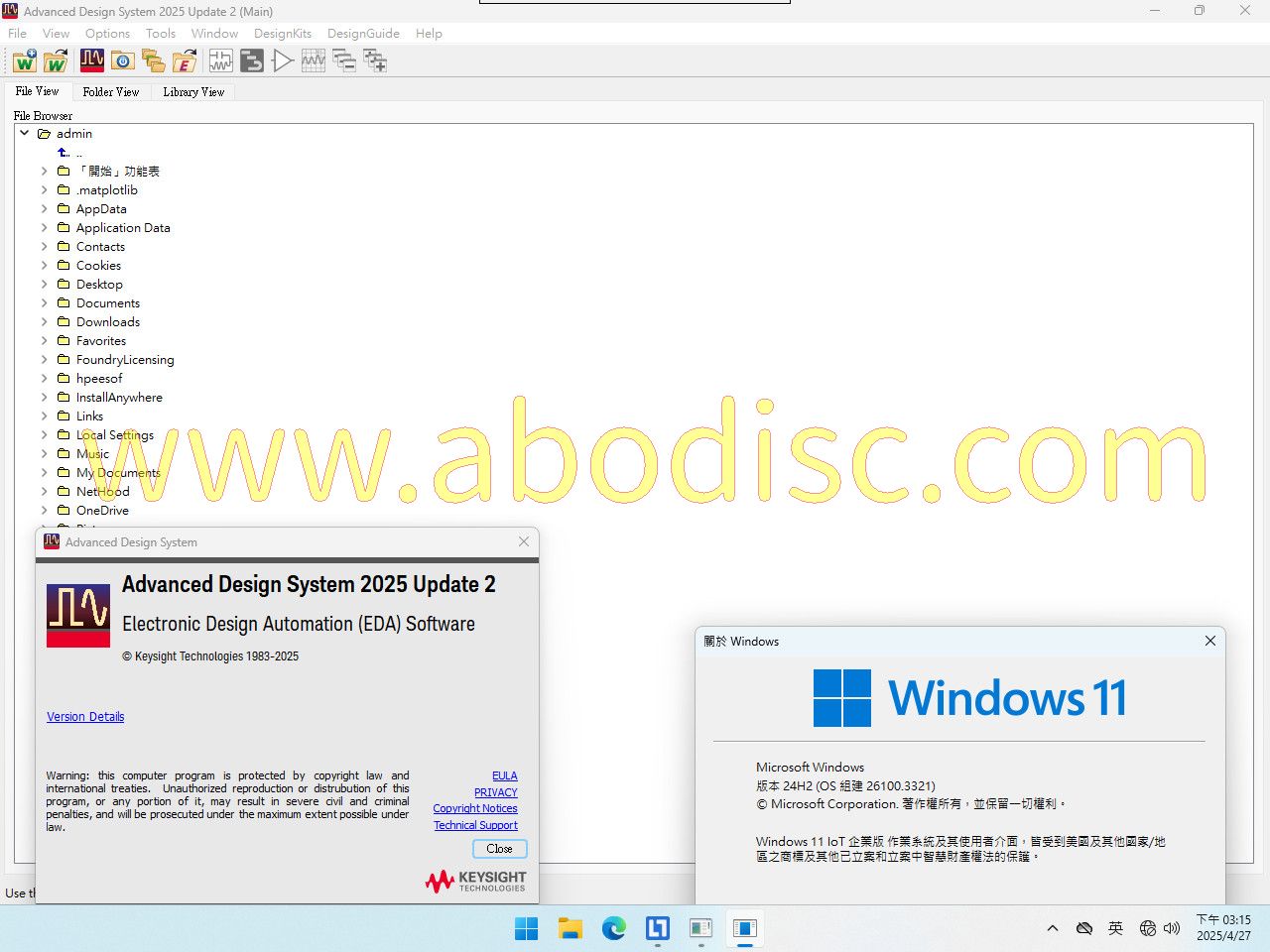Expand the Documents folder arrow
The width and height of the screenshot is (1270, 952).
coord(44,303)
